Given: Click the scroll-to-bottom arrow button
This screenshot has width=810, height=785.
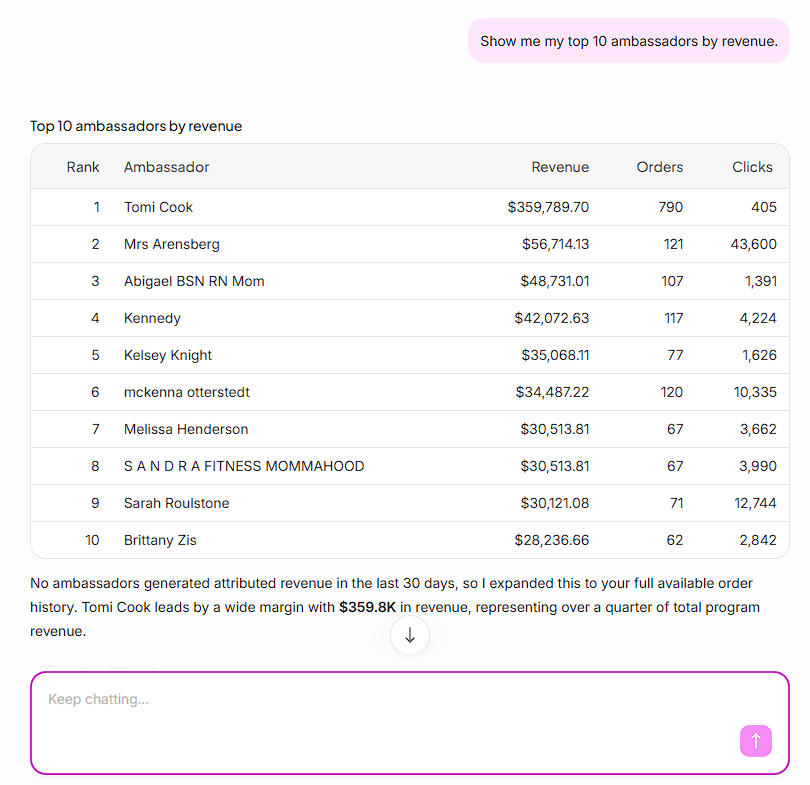Looking at the screenshot, I should [x=410, y=635].
